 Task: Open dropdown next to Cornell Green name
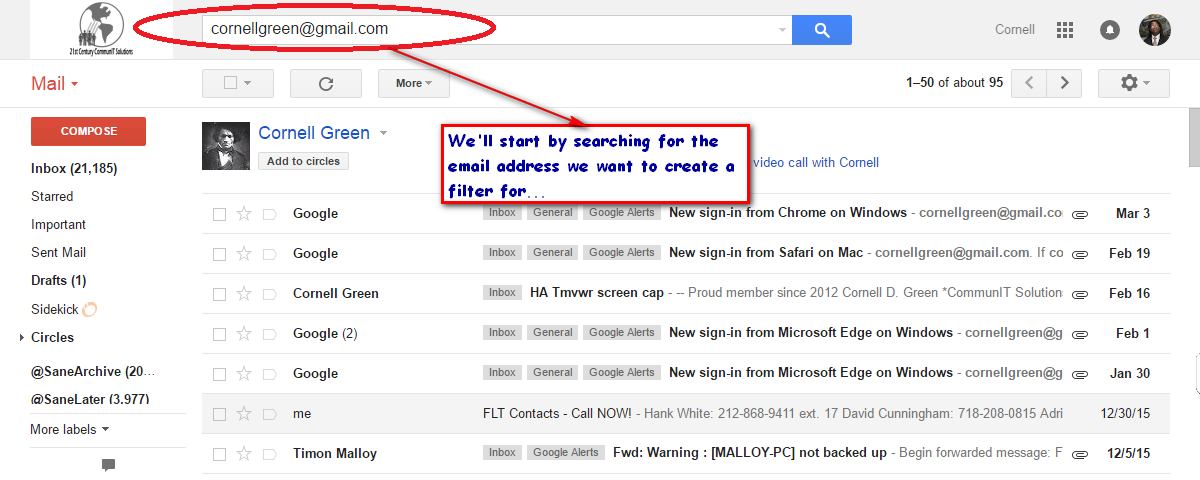(x=383, y=133)
